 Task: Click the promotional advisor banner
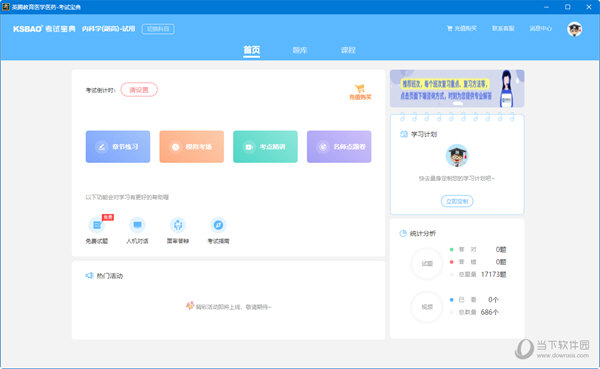[457, 88]
